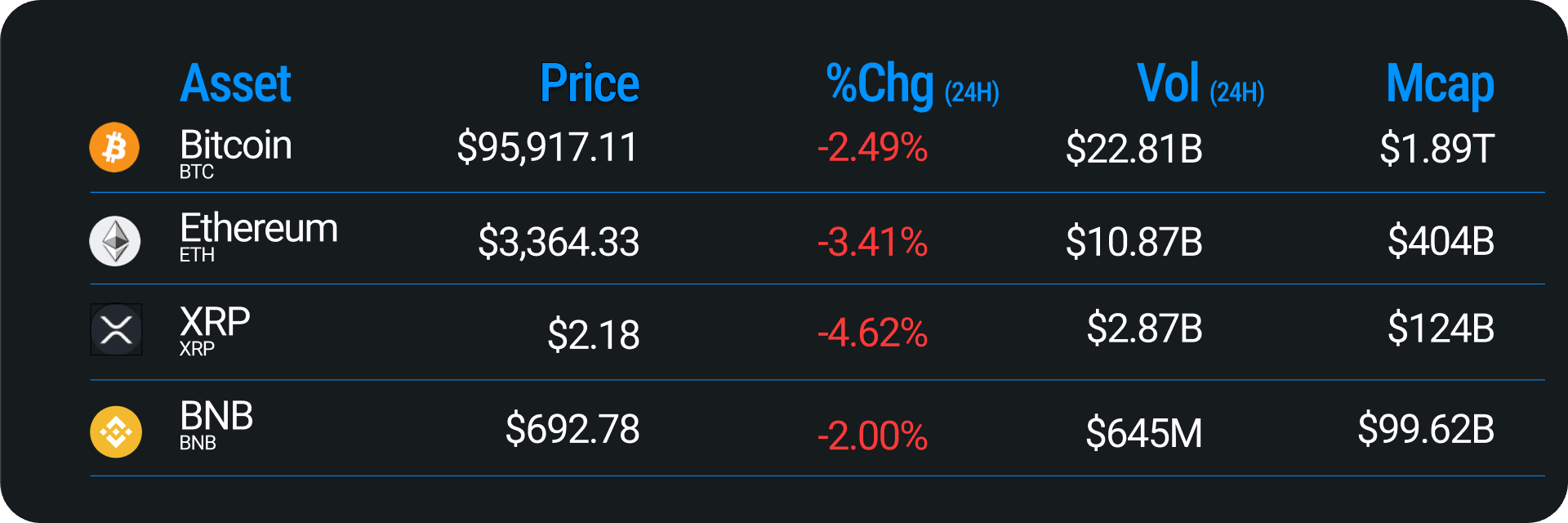
Task: Select Ethereum's -3.41% change value
Action: [872, 243]
